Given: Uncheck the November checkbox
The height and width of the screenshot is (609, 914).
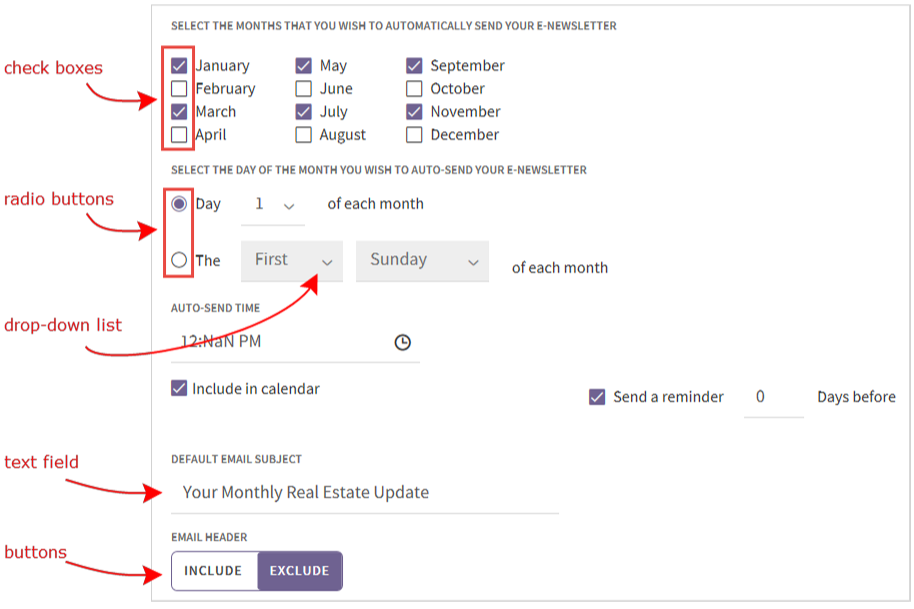Looking at the screenshot, I should (415, 112).
